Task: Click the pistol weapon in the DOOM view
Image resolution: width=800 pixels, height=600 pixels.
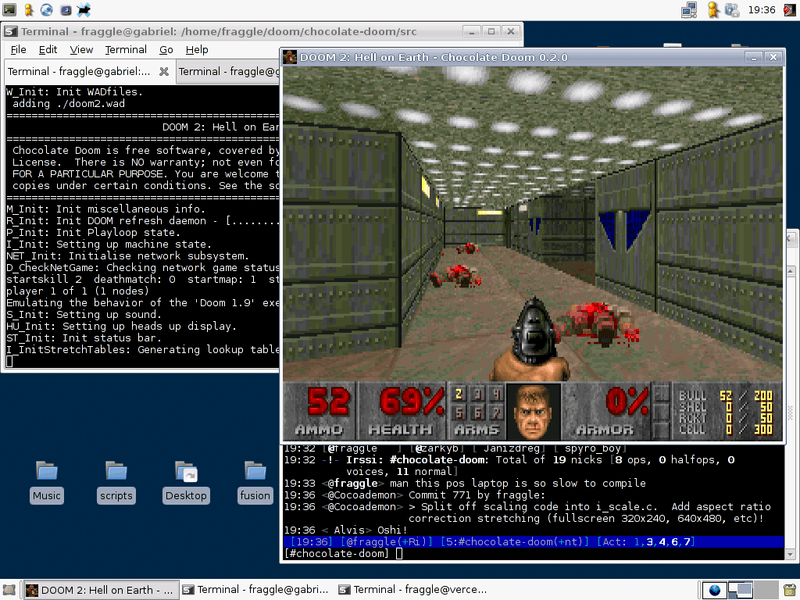Action: pyautogui.click(x=532, y=339)
